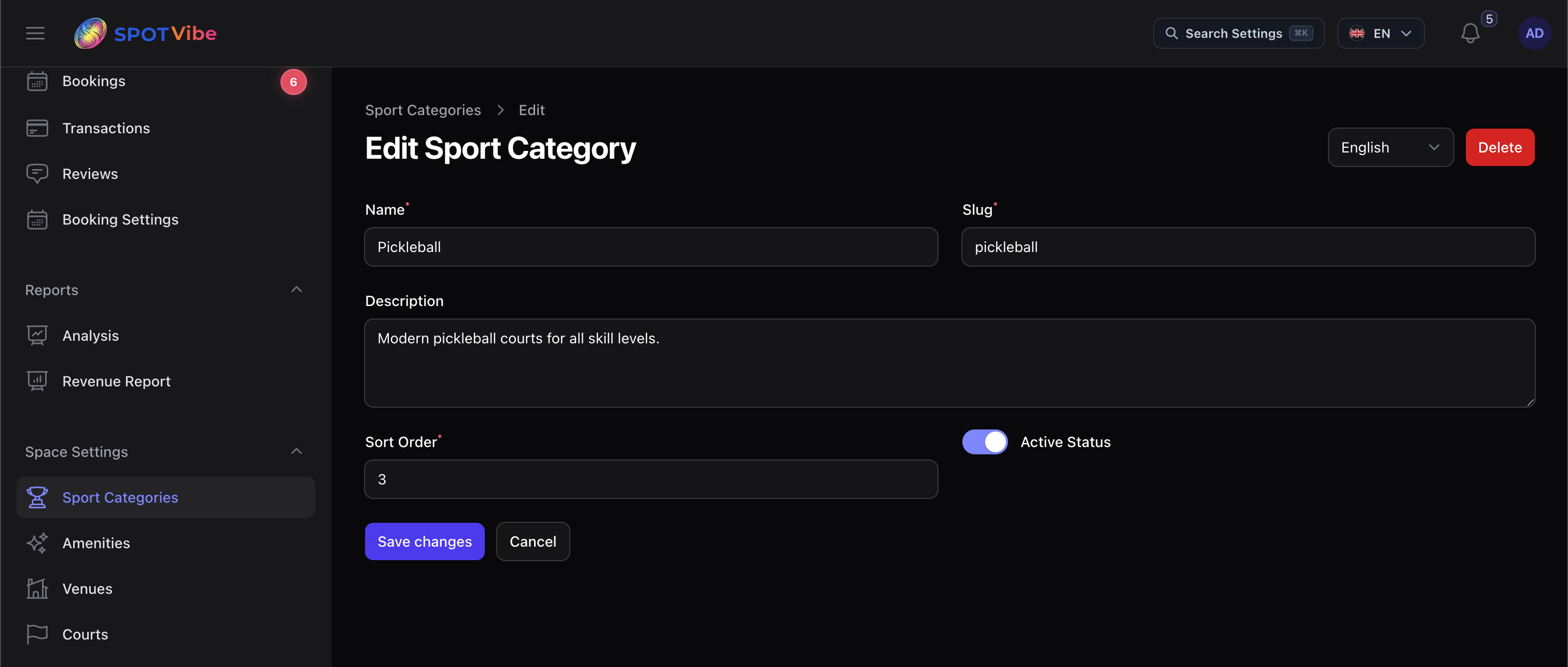Screen dimensions: 1568x667
Task: Click the Description textarea
Action: (x=949, y=363)
